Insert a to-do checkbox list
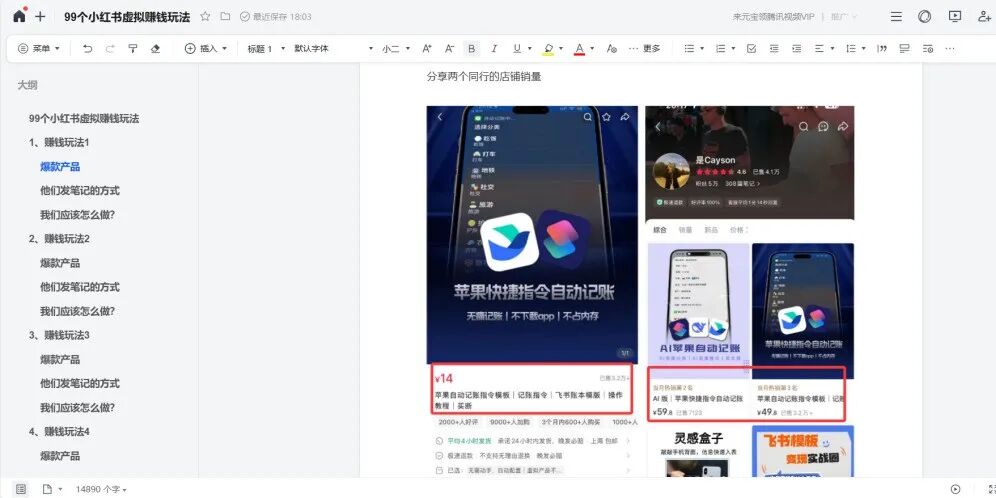The image size is (996, 498). pos(751,48)
